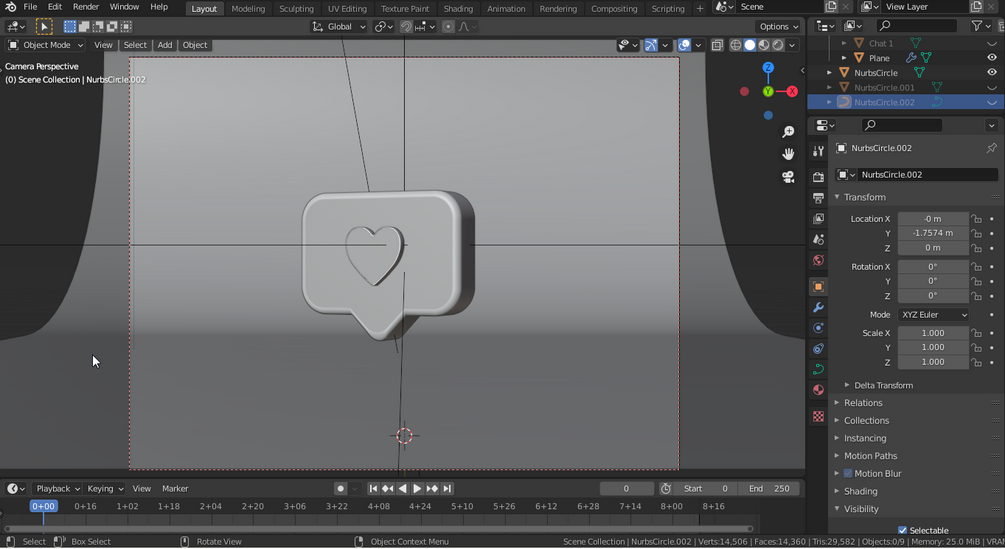Hide NurbsCircle with its eye icon
Viewport: 1005px width, 549px height.
(x=992, y=72)
